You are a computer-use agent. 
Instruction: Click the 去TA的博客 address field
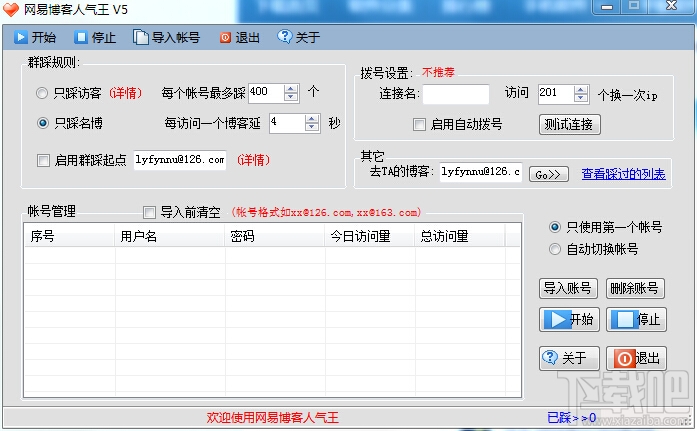(x=481, y=172)
